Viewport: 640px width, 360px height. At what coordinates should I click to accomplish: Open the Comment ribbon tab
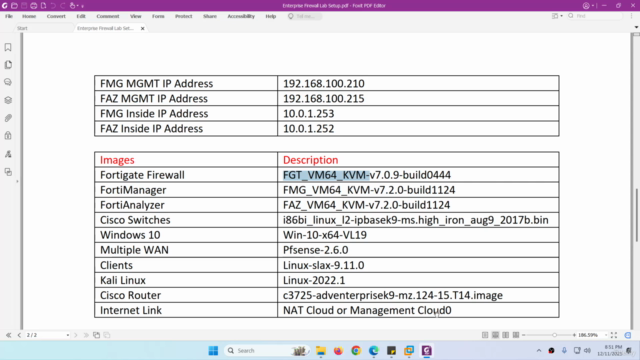pos(108,16)
